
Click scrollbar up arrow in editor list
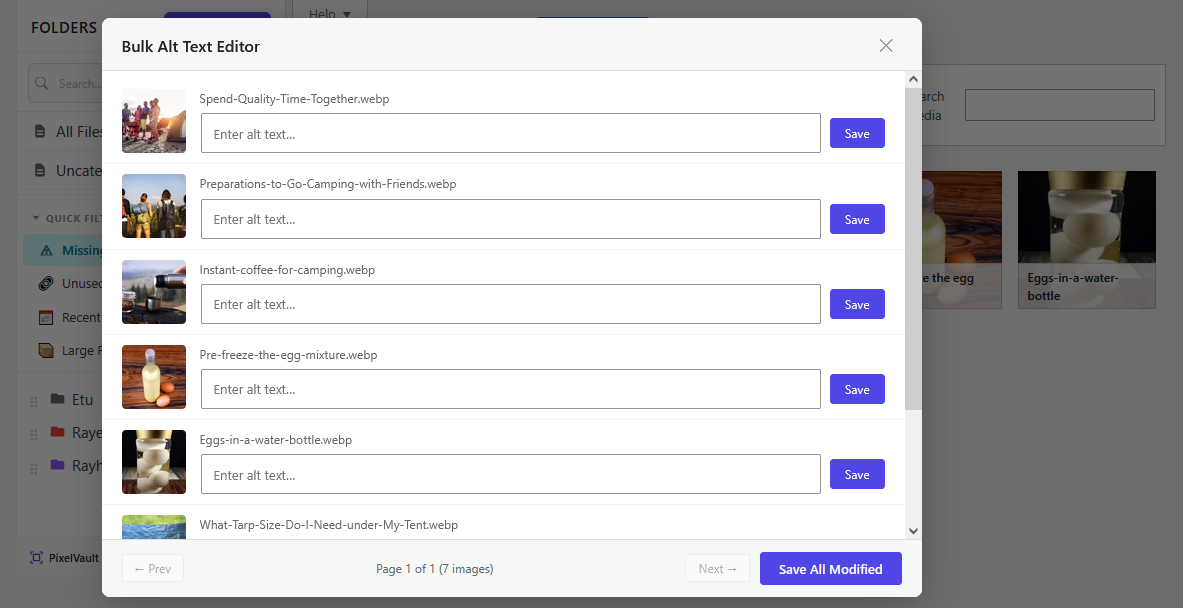point(913,78)
